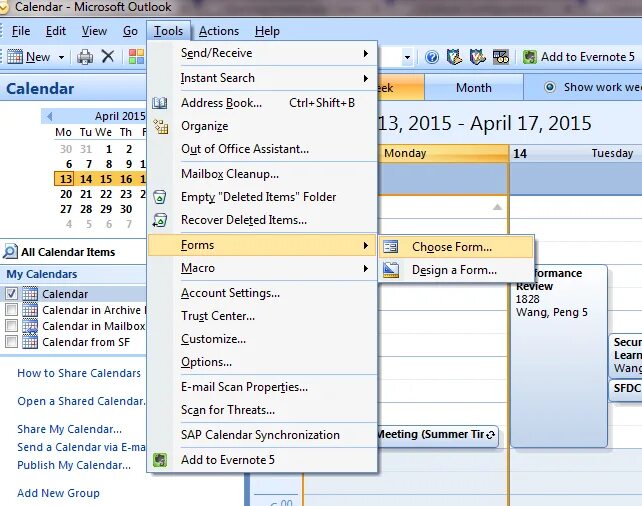642x506 pixels.
Task: Click the Evernote elephant icon in Tools menu
Action: pos(160,460)
